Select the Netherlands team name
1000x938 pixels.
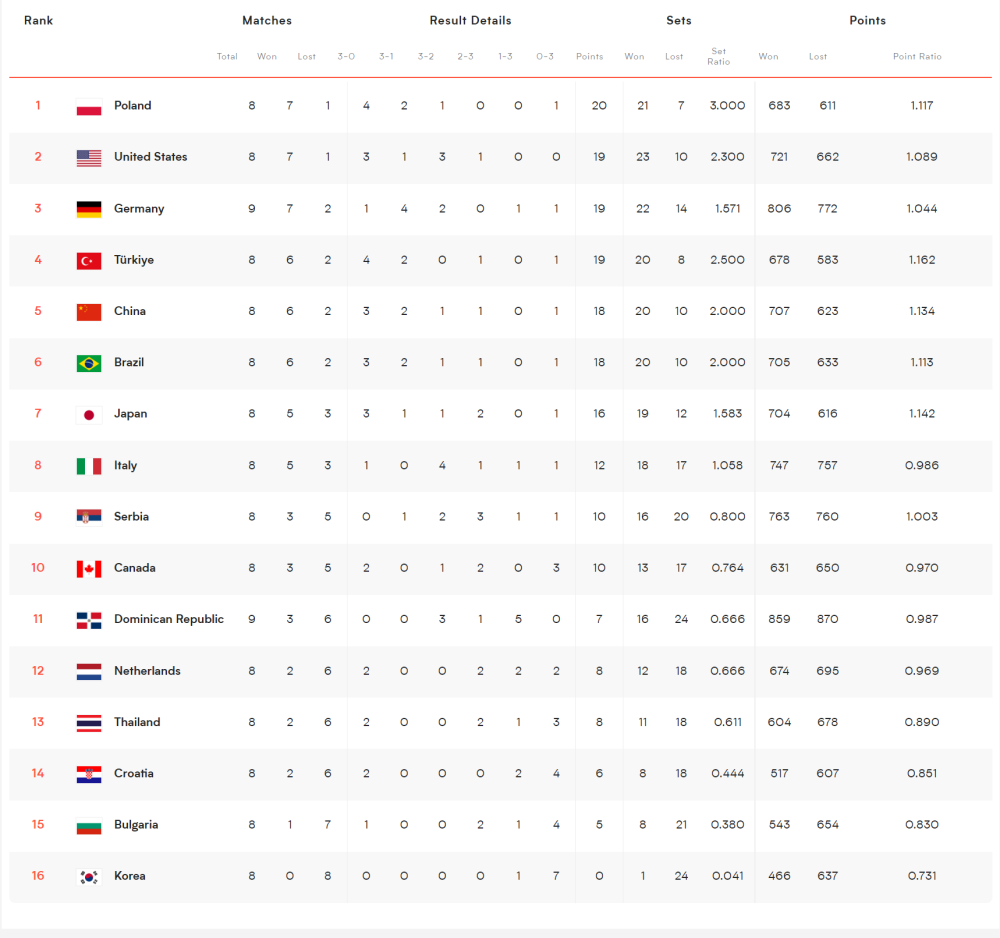(x=147, y=671)
